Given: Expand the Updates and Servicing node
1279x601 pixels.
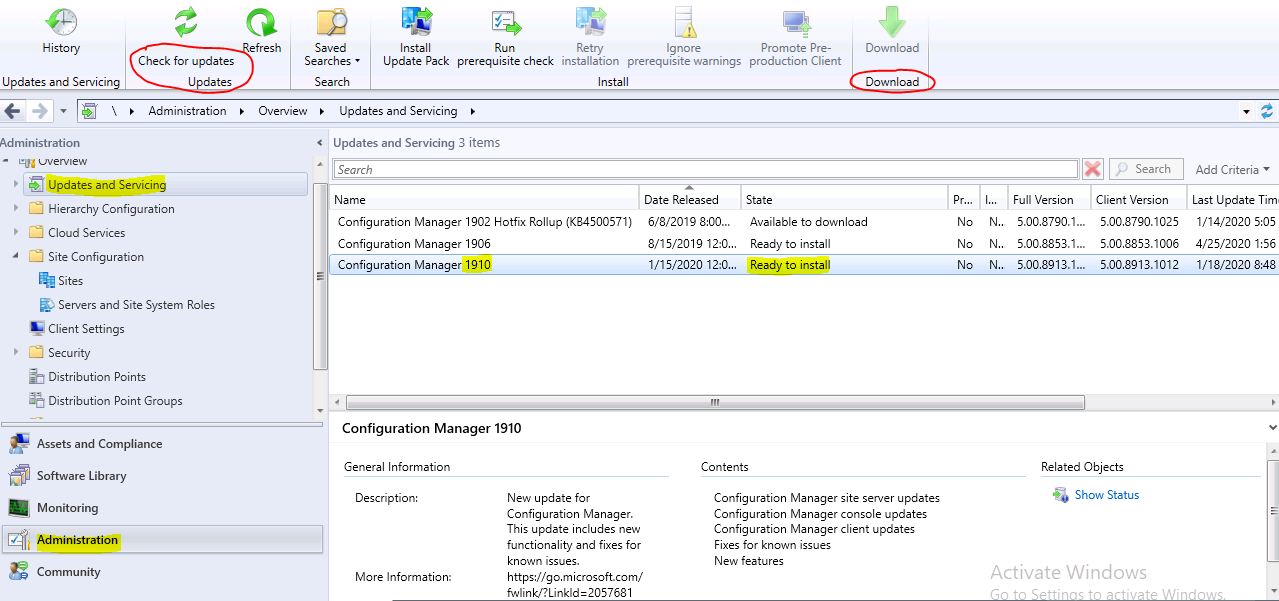Looking at the screenshot, I should (15, 185).
